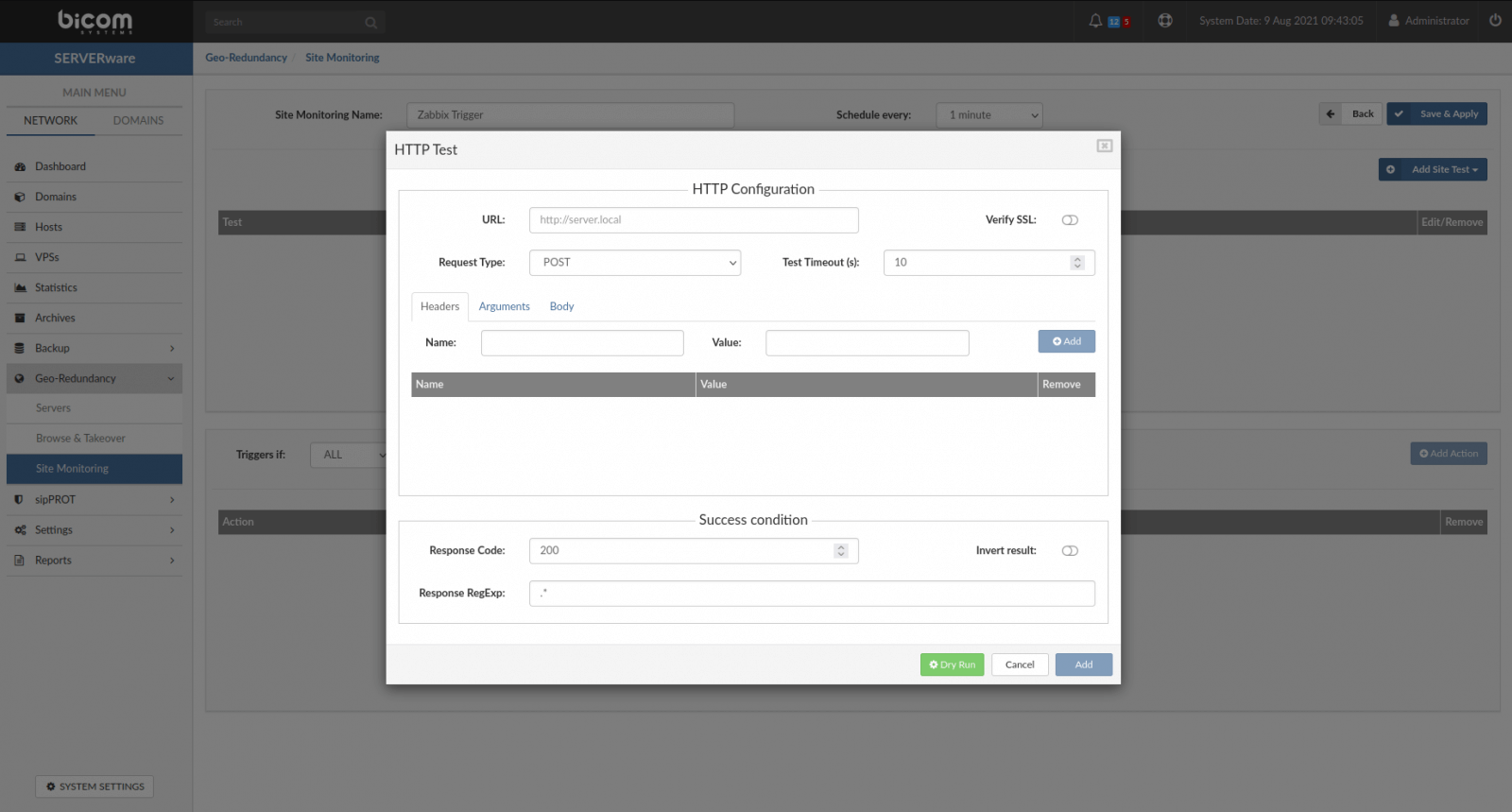Click the Domains sidebar icon
Viewport: 1512px width, 812px height.
[20, 198]
